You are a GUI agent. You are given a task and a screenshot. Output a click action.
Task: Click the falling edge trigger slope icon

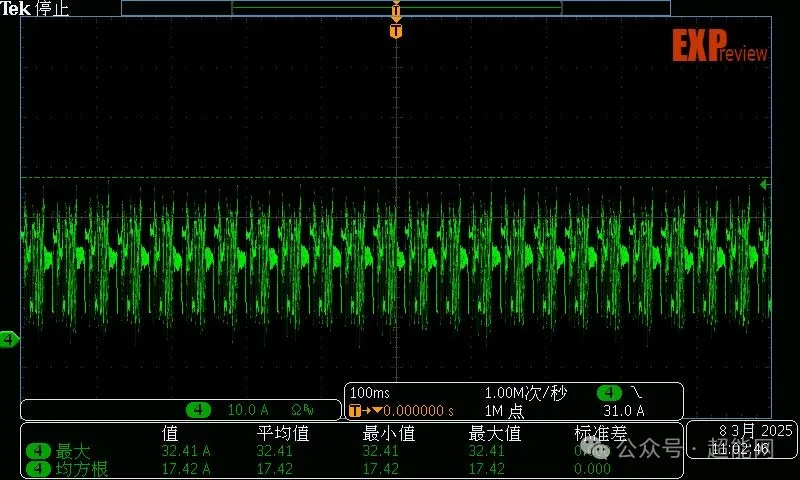(x=637, y=393)
